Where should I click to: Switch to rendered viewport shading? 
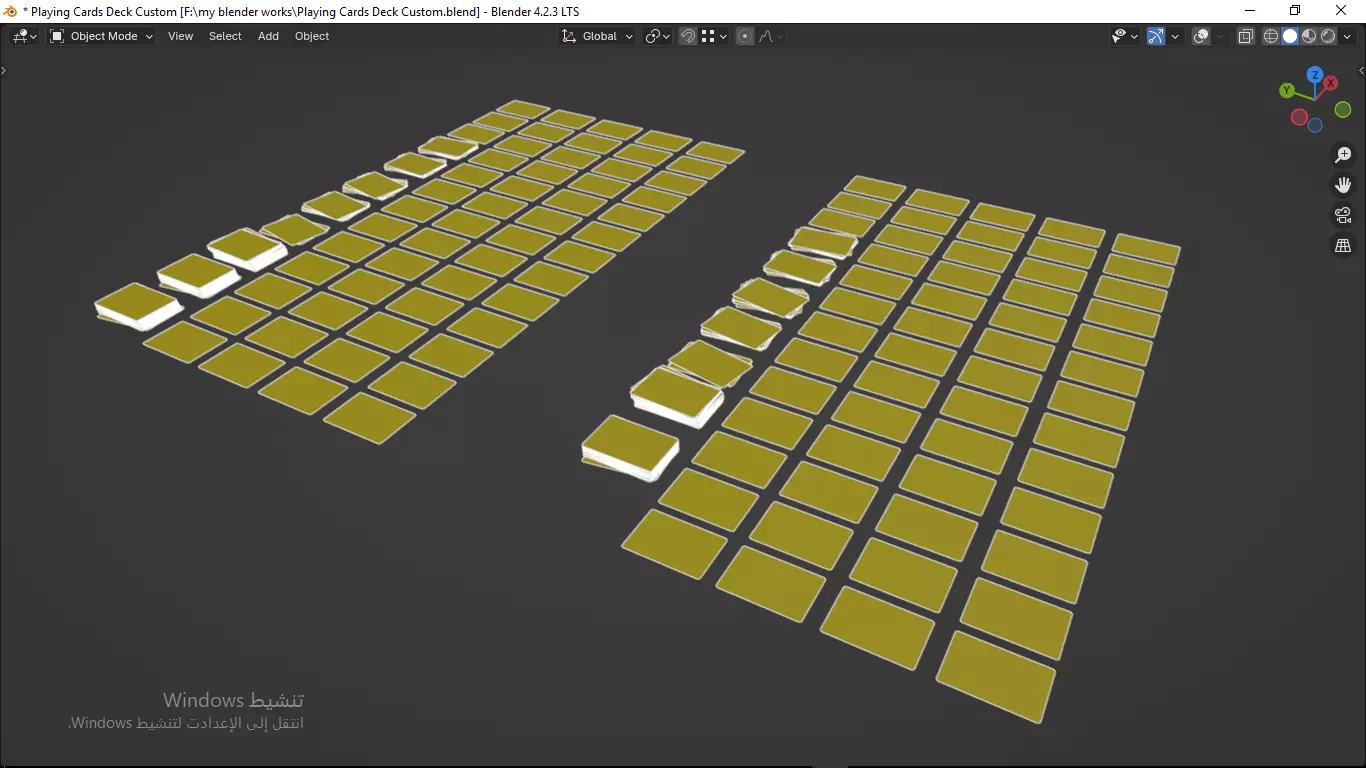point(1328,36)
